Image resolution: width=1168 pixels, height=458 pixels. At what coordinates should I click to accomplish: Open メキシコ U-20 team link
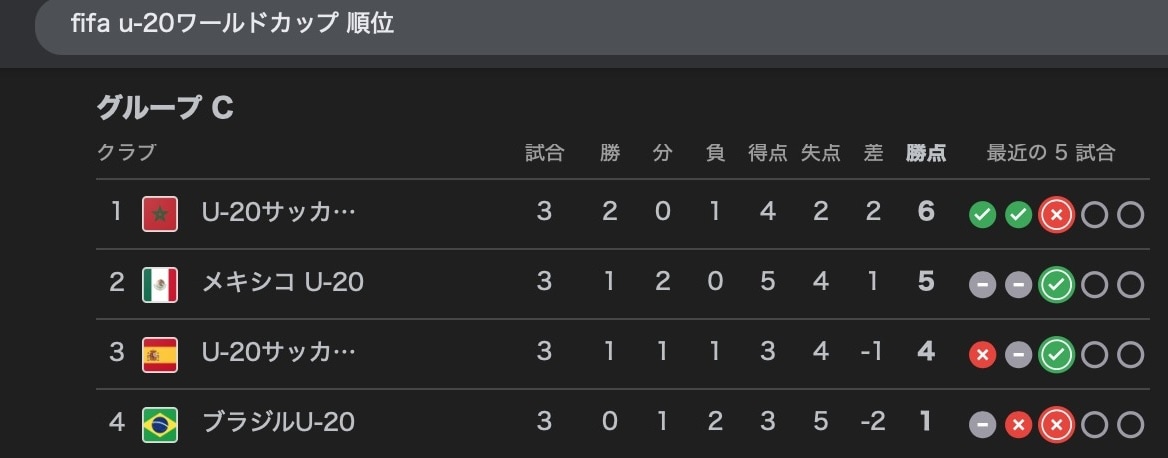pyautogui.click(x=282, y=284)
